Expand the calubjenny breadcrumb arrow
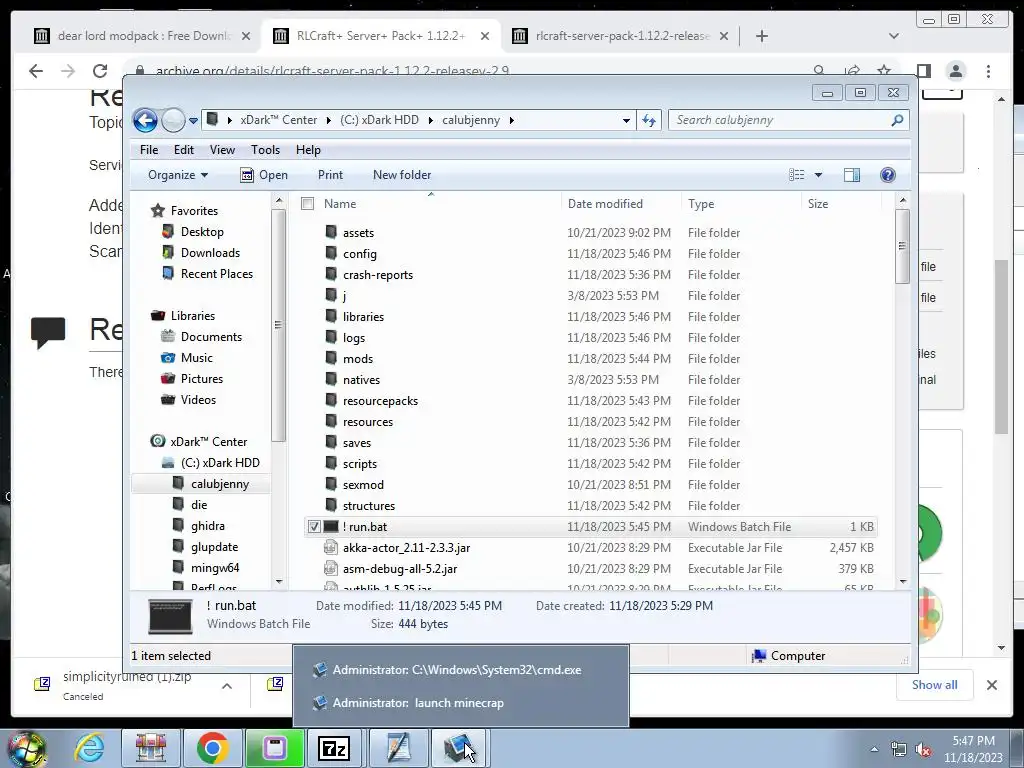 point(511,120)
